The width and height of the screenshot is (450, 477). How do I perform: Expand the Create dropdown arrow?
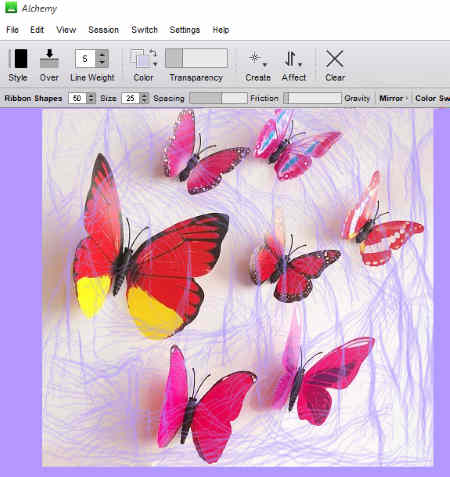click(265, 65)
